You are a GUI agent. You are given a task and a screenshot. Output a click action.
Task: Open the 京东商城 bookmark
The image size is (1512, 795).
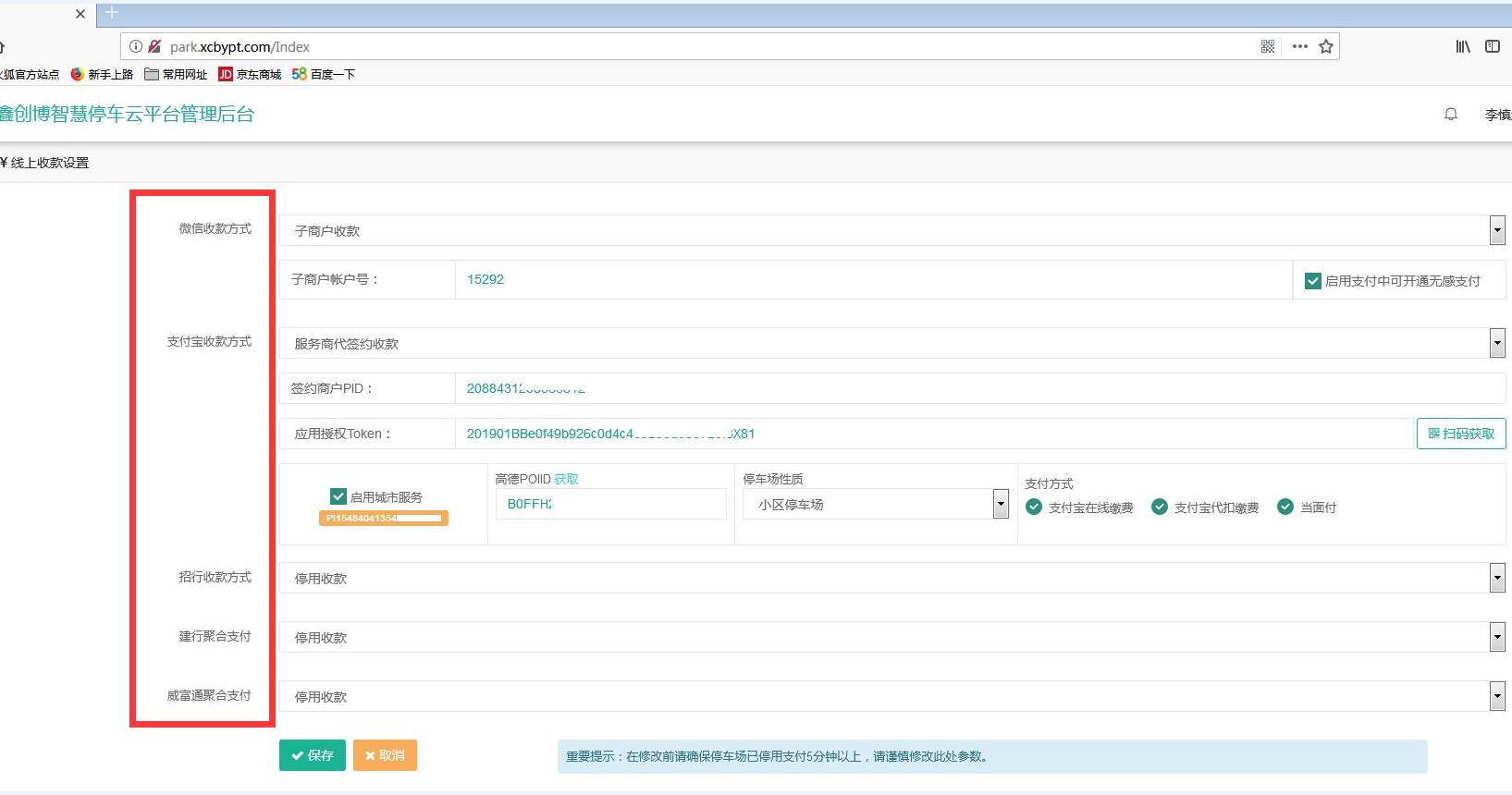point(250,74)
